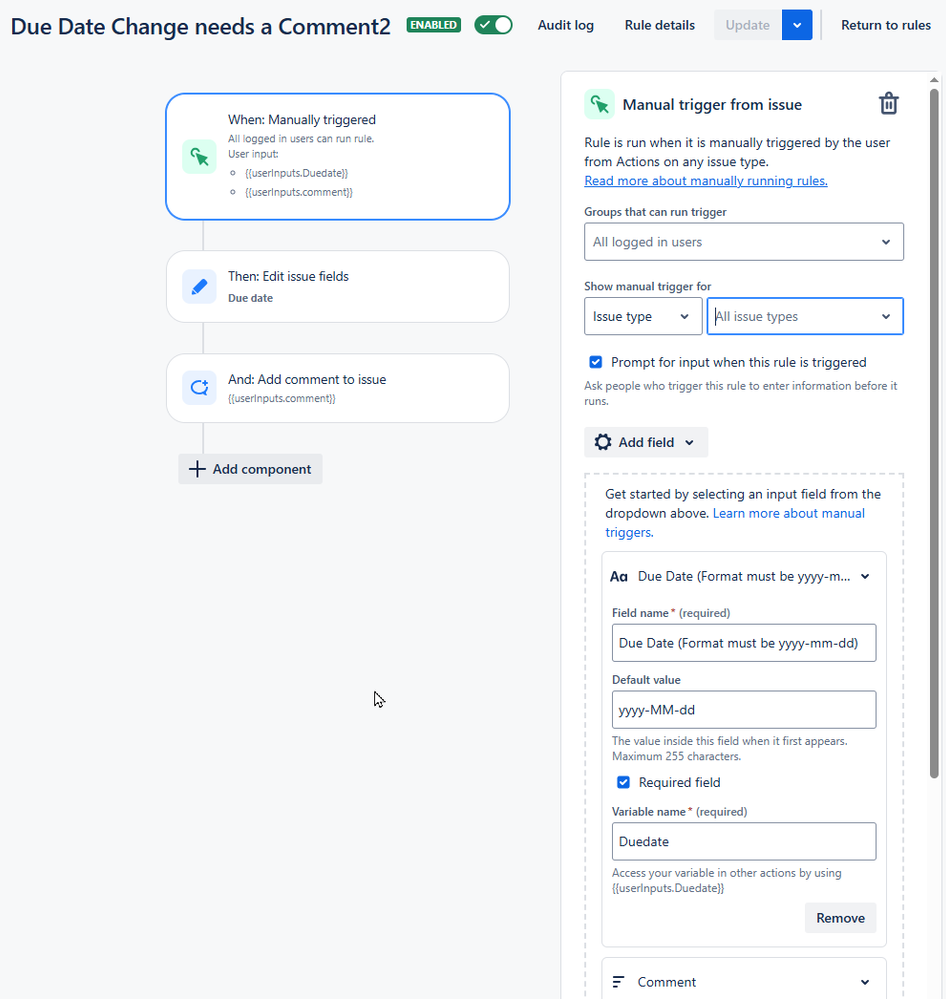Click the pencil icon in Edit issue fields card
This screenshot has width=946, height=999.
click(x=199, y=287)
